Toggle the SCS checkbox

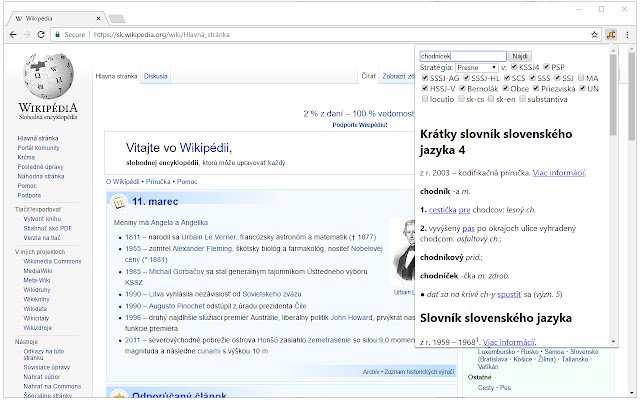coord(507,78)
